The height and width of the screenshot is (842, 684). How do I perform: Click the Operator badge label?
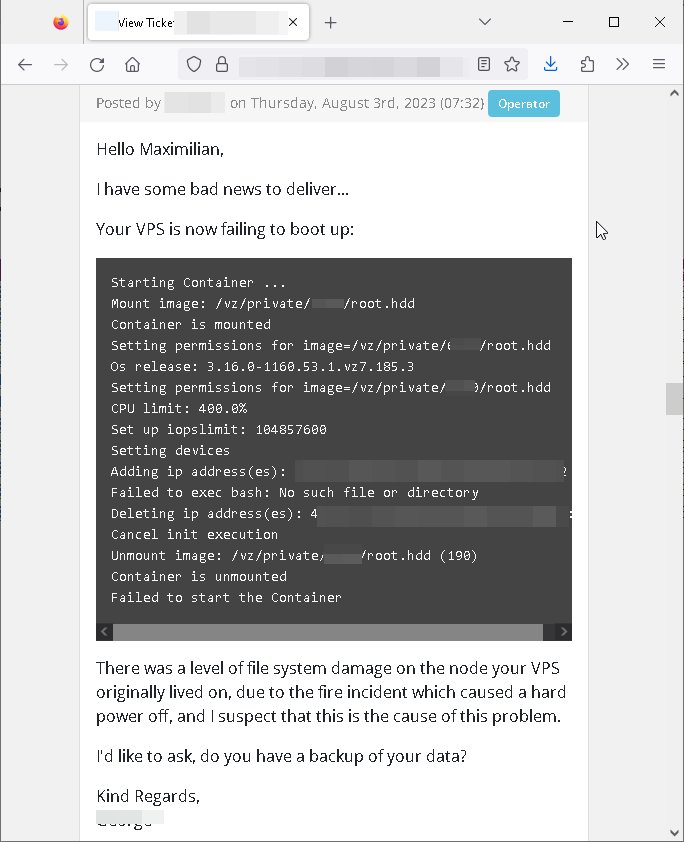[x=524, y=103]
